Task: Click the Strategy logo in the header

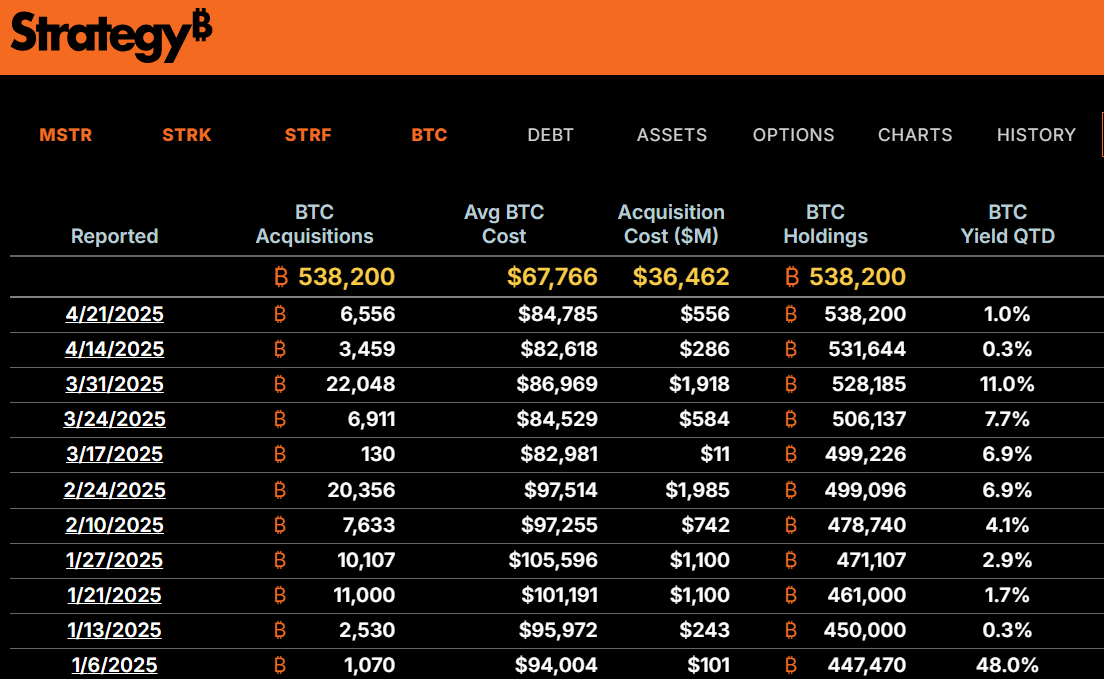Action: 111,35
